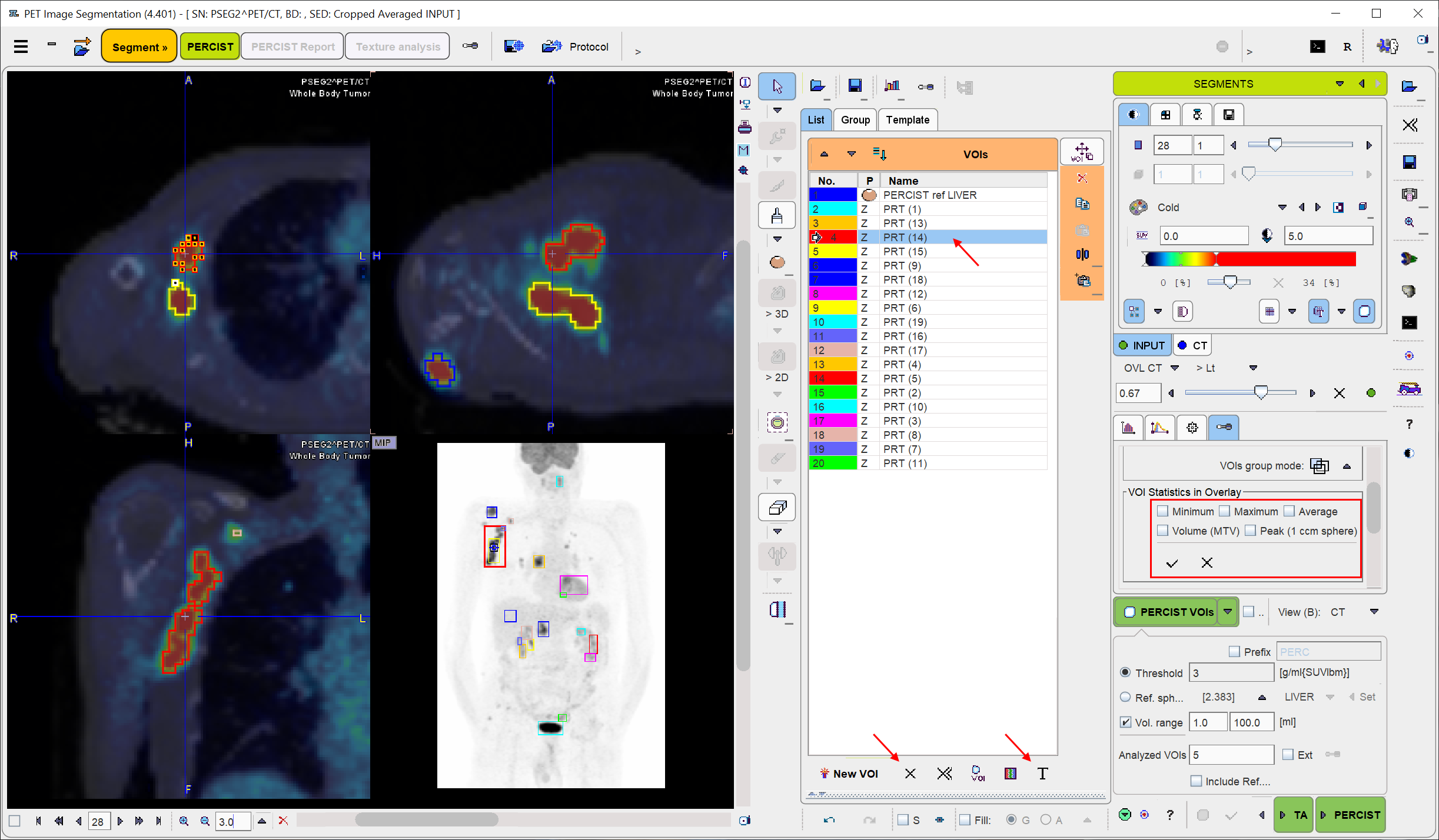This screenshot has height=840, width=1439.
Task: Enable the Minimum statistics checkbox
Action: coord(1162,511)
